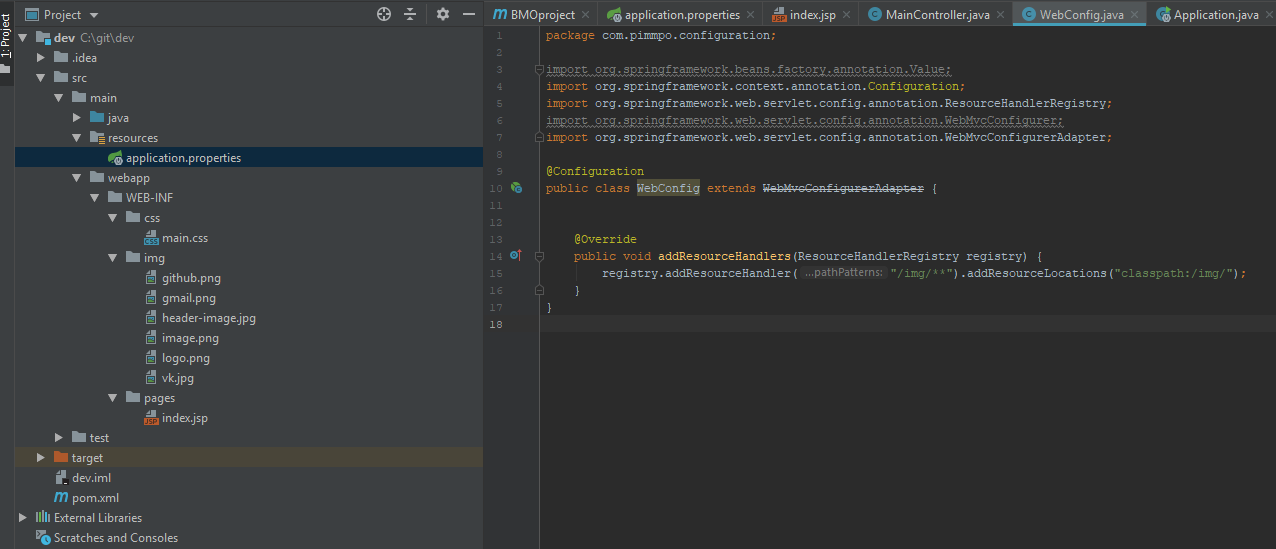Fold addResourceHandlers method at line 14
This screenshot has width=1276, height=549.
pos(539,256)
